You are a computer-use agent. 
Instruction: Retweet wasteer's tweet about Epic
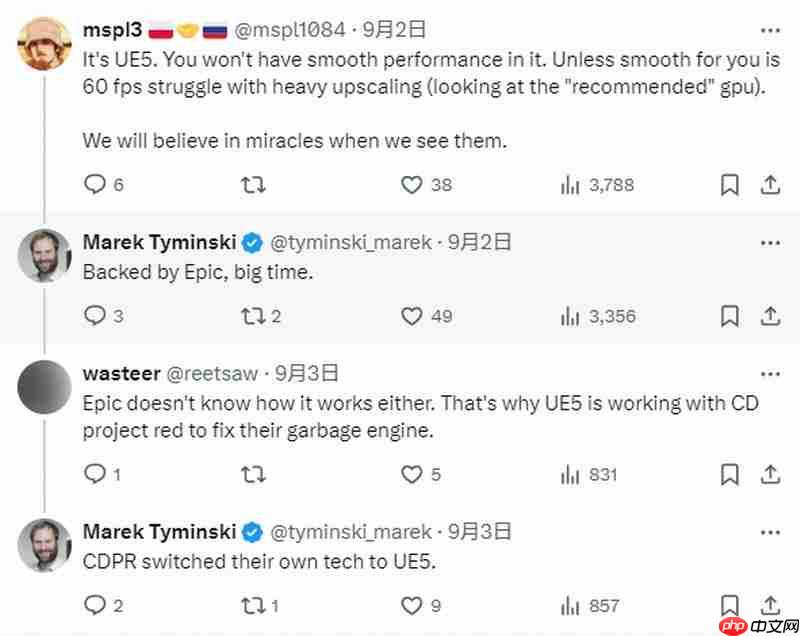254,474
